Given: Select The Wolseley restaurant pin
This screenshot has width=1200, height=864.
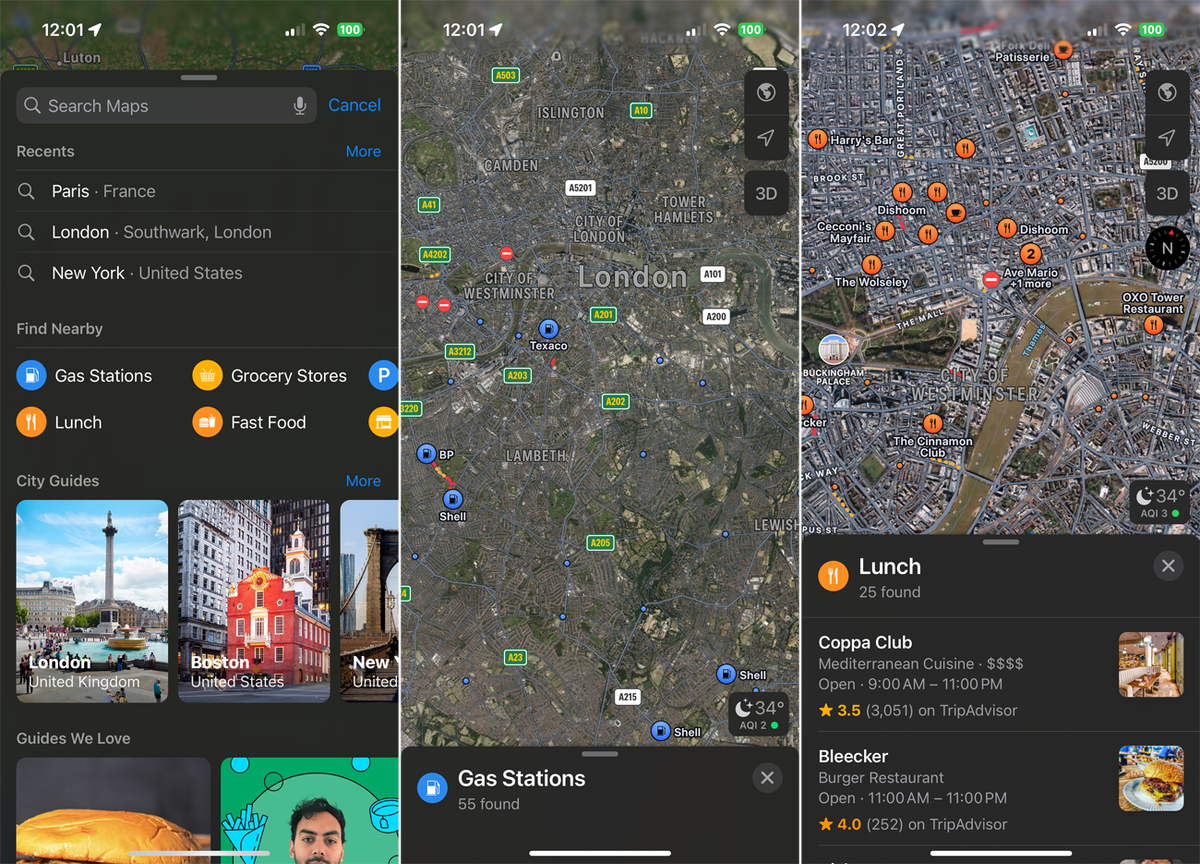Looking at the screenshot, I should tap(872, 265).
